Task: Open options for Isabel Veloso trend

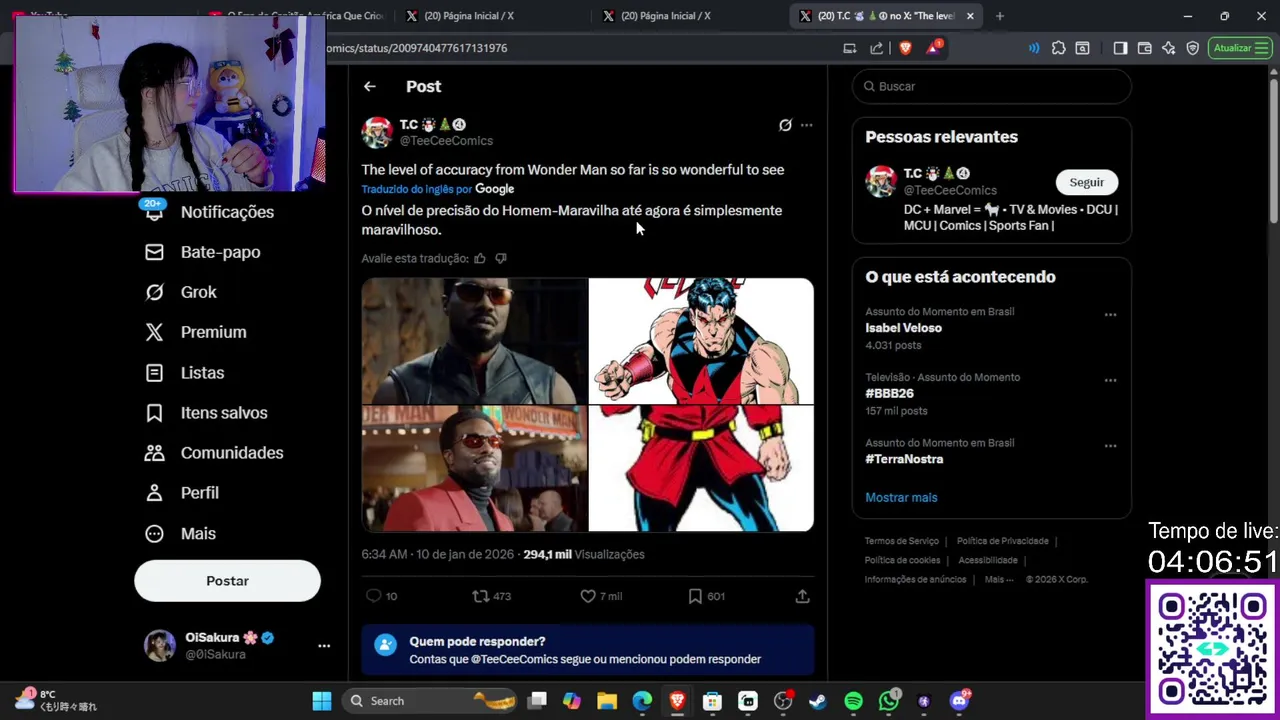Action: (x=1110, y=314)
